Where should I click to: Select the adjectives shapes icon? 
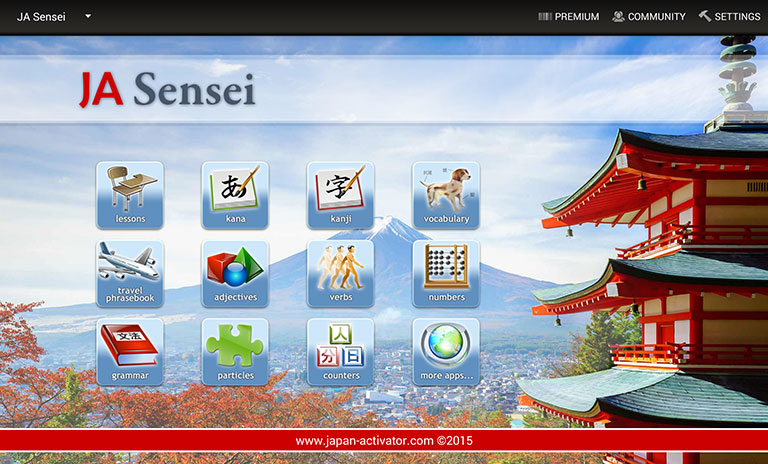click(x=235, y=273)
